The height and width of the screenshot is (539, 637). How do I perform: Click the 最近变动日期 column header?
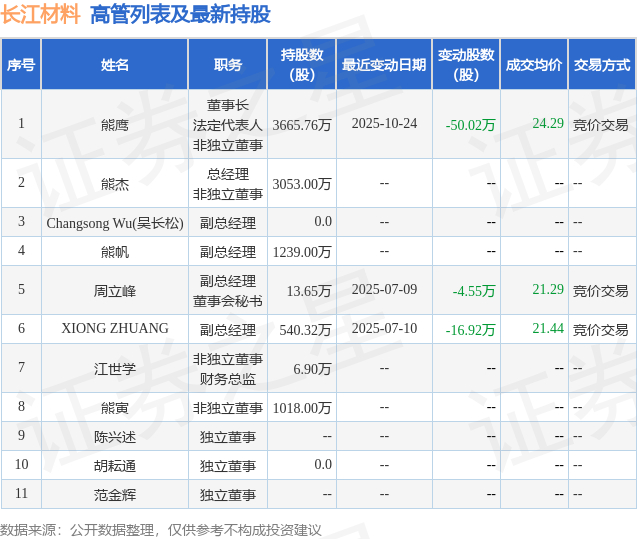pos(384,65)
